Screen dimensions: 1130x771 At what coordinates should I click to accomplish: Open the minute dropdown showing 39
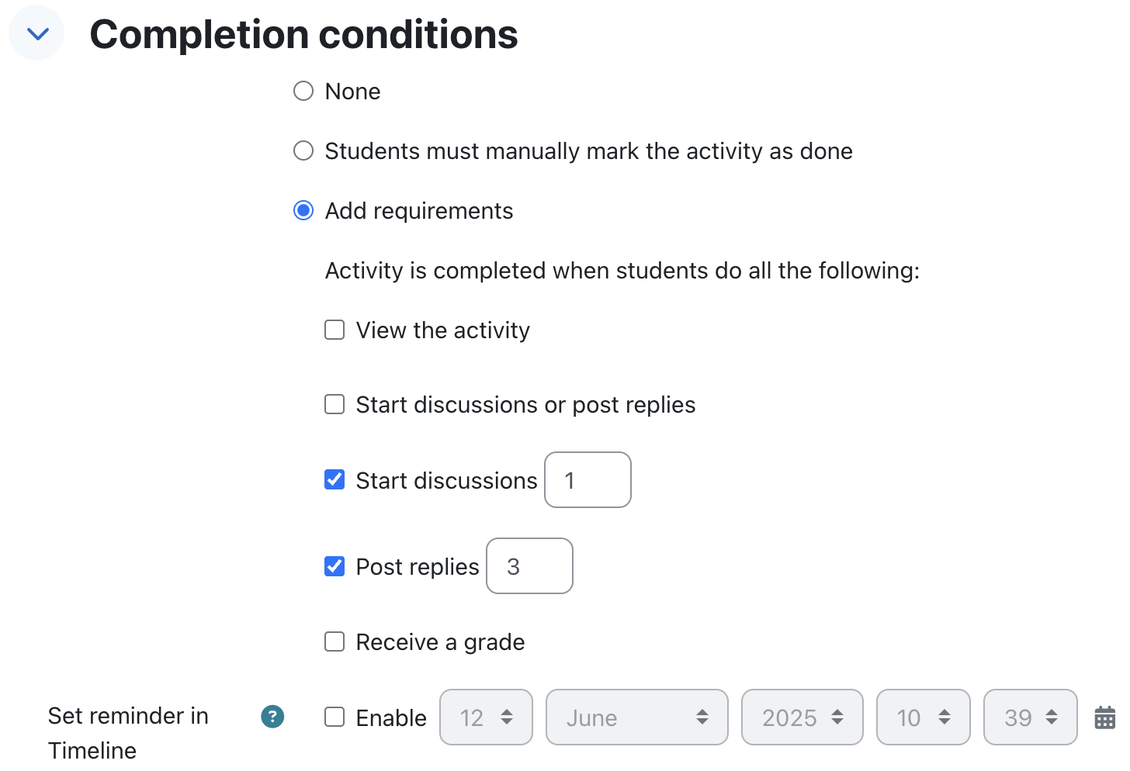(1030, 717)
